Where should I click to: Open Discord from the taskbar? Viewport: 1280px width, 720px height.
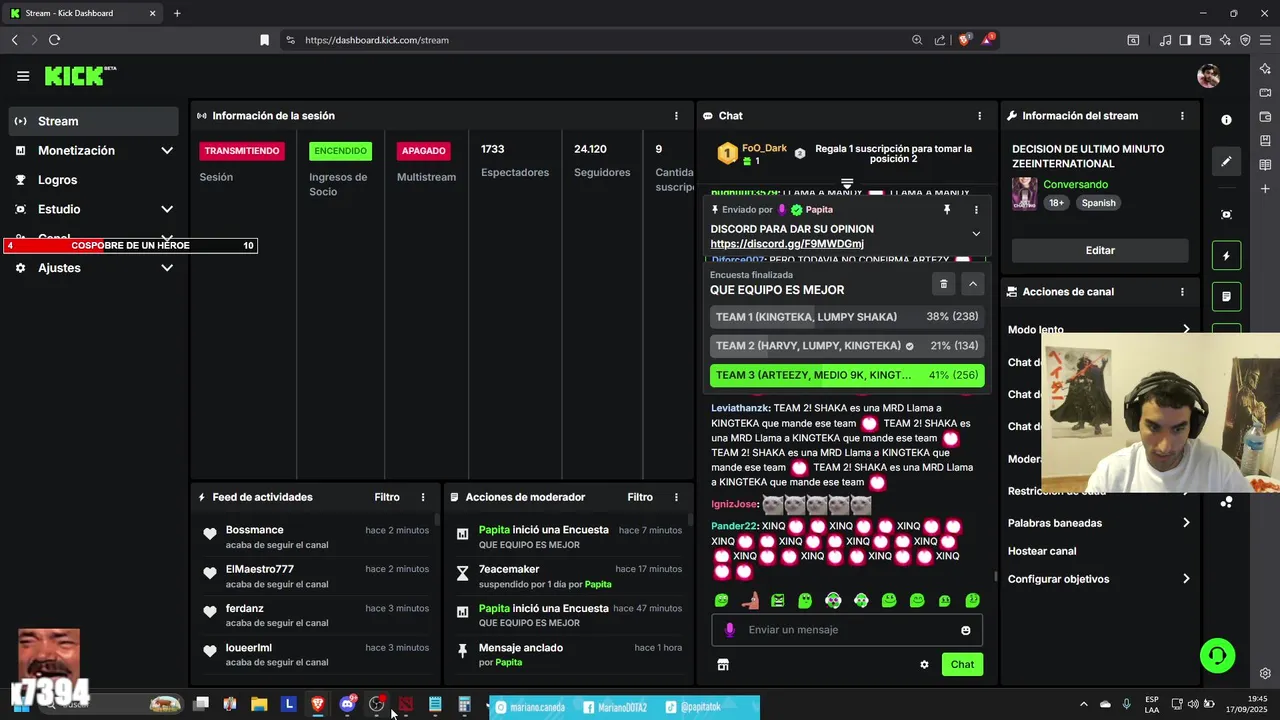pyautogui.click(x=347, y=704)
